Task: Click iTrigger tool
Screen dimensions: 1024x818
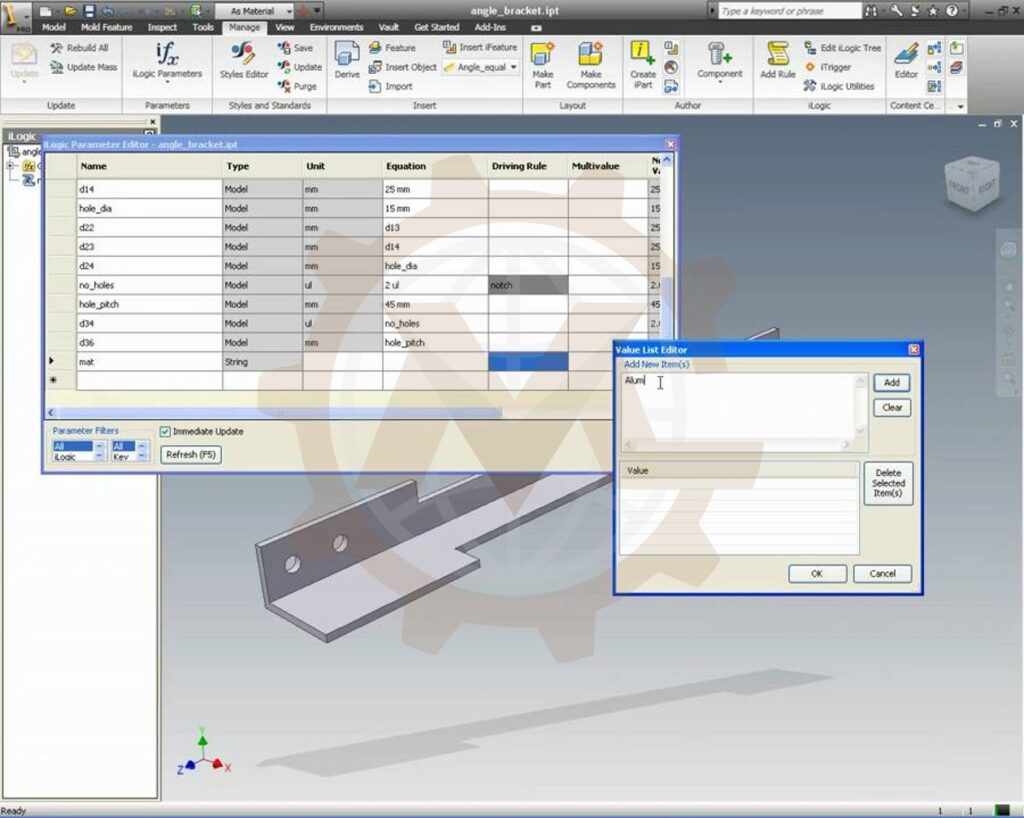Action: tap(827, 67)
